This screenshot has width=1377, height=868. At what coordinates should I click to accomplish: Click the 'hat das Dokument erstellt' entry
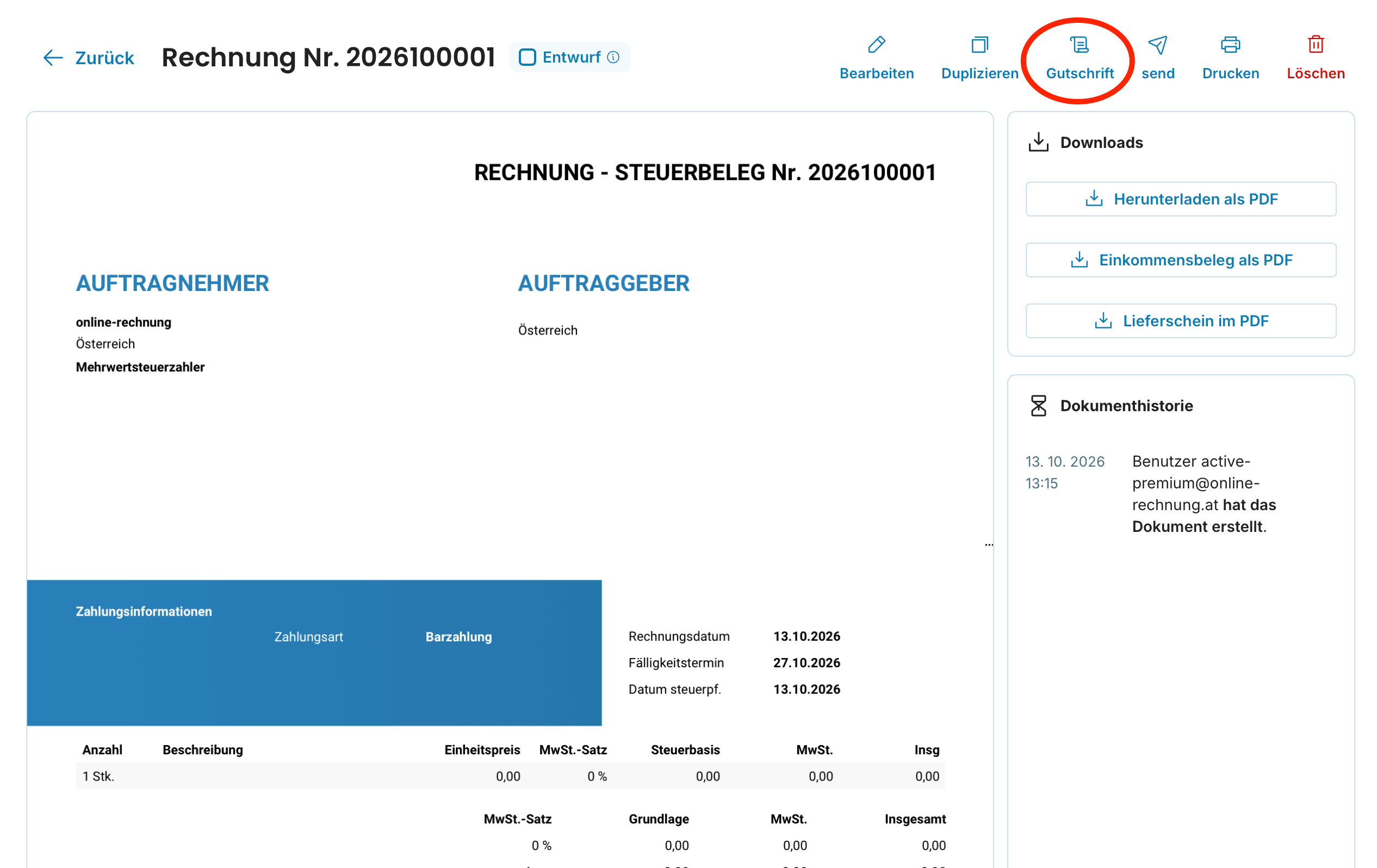click(x=1204, y=516)
